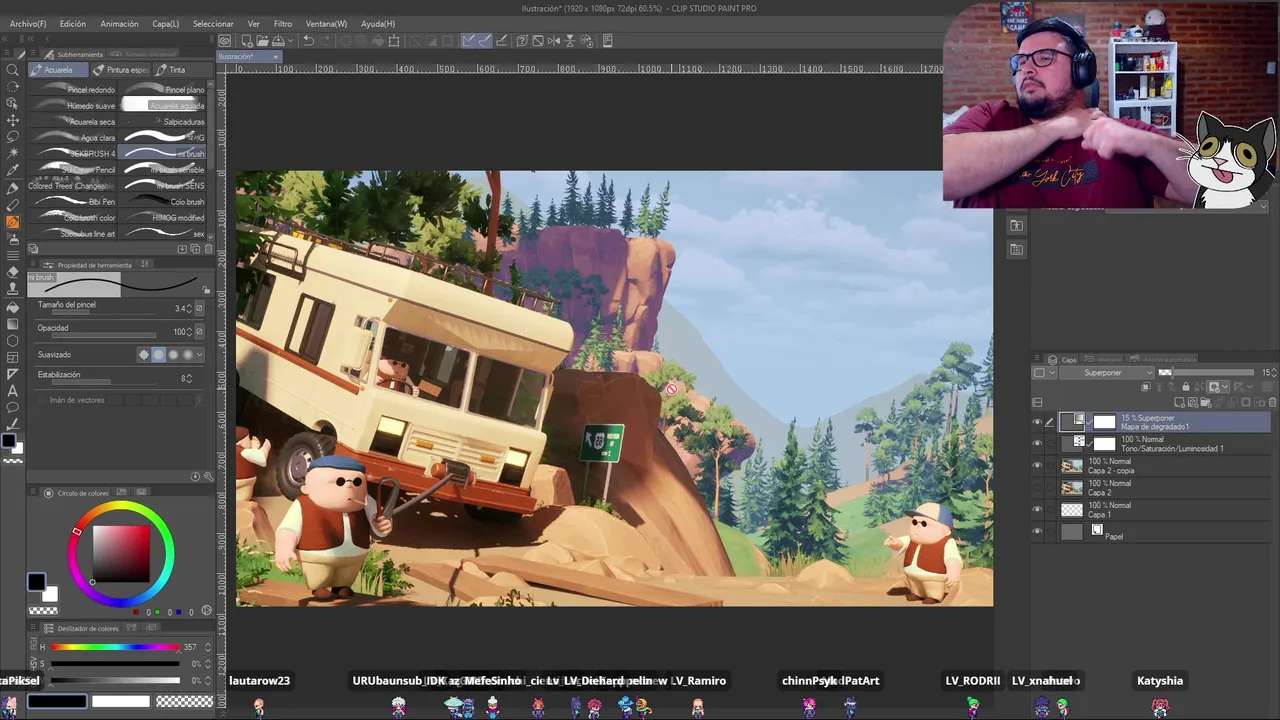Screen dimensions: 1280x720
Task: Open the Edición menu
Action: point(72,24)
